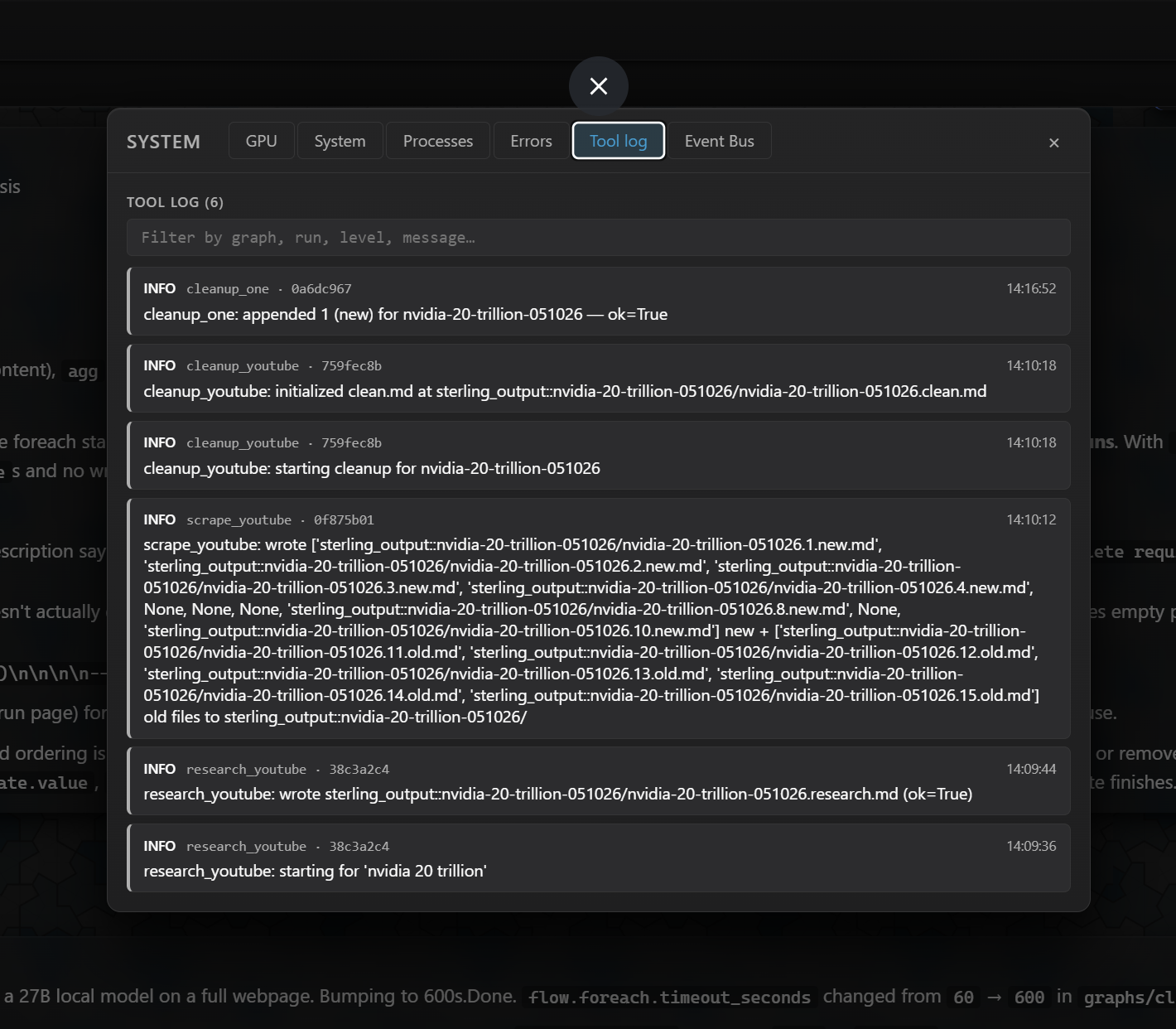Click run ID 0f875b01
The width and height of the screenshot is (1176, 1029).
tap(344, 520)
